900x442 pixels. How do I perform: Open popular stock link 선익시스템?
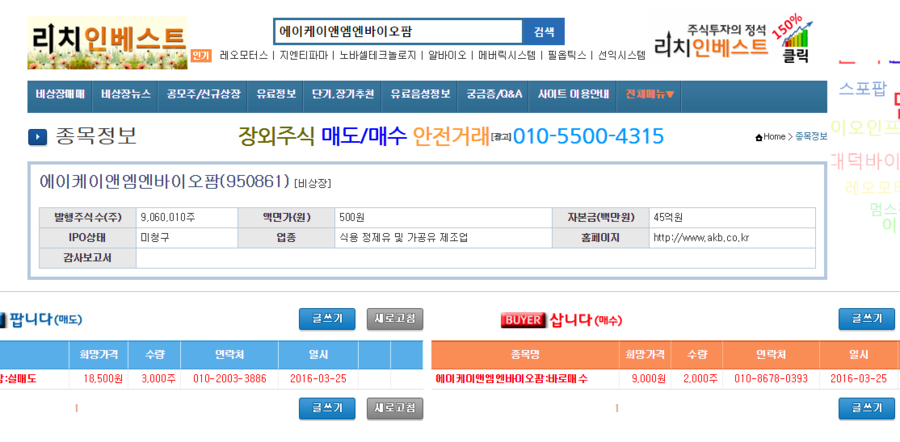pyautogui.click(x=622, y=56)
